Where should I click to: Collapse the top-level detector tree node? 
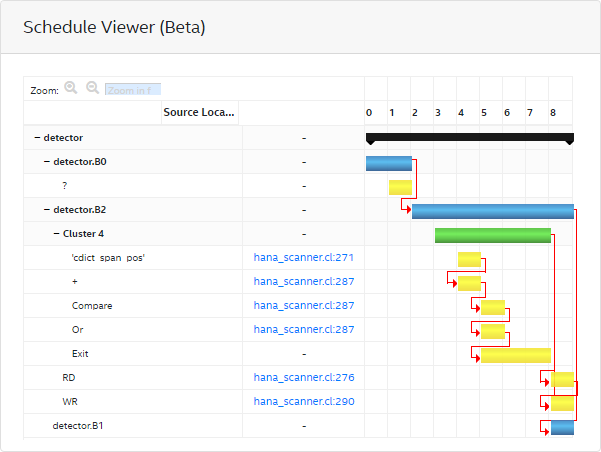tap(37, 138)
